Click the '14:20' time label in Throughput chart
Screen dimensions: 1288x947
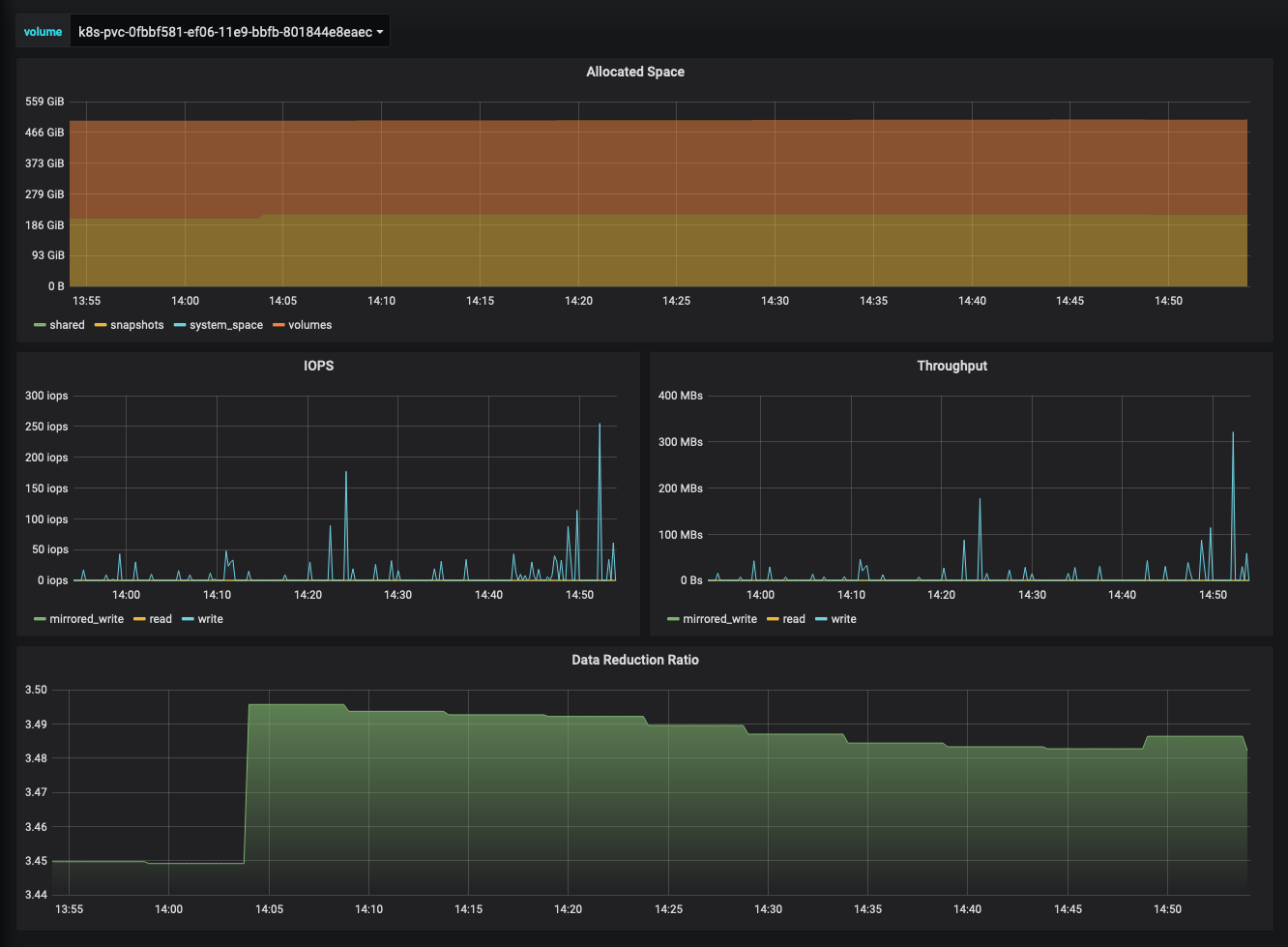point(942,595)
